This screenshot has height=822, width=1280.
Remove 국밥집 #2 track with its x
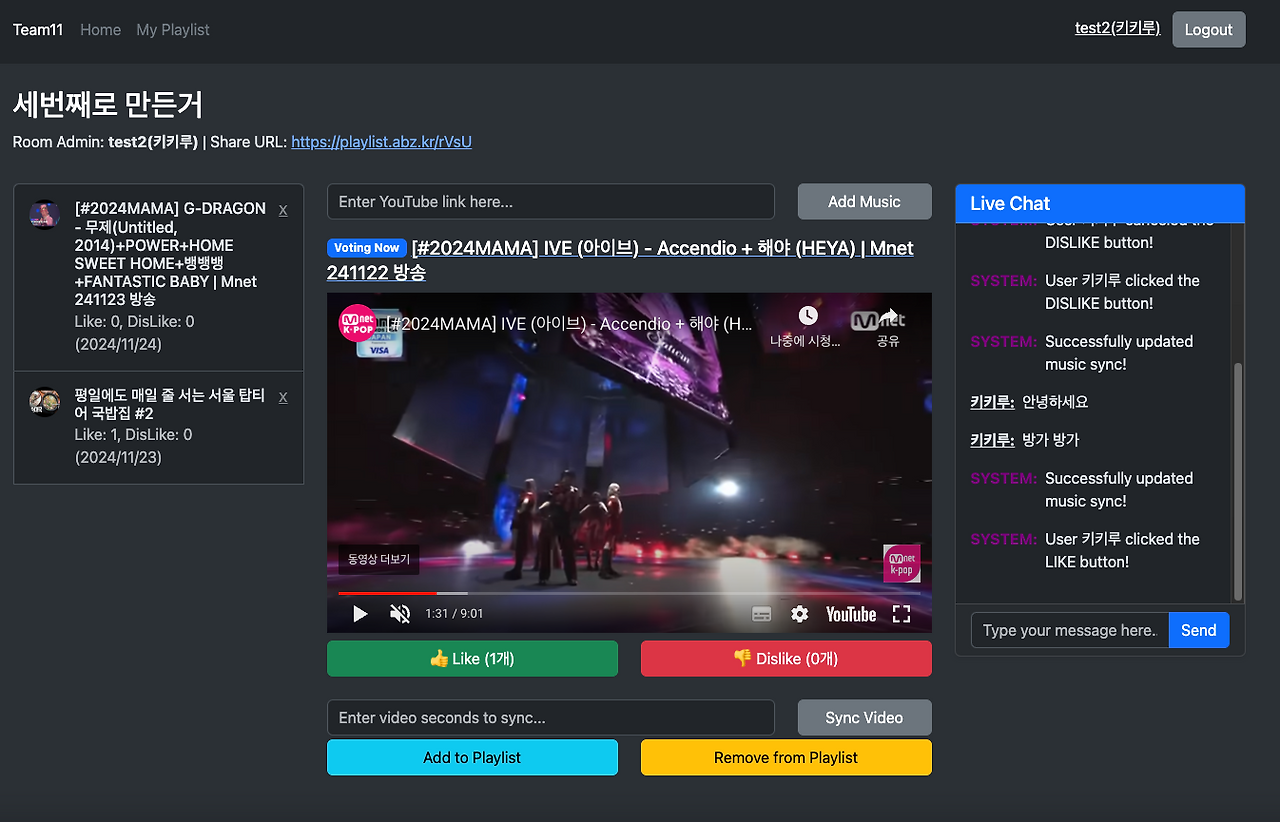click(x=283, y=396)
